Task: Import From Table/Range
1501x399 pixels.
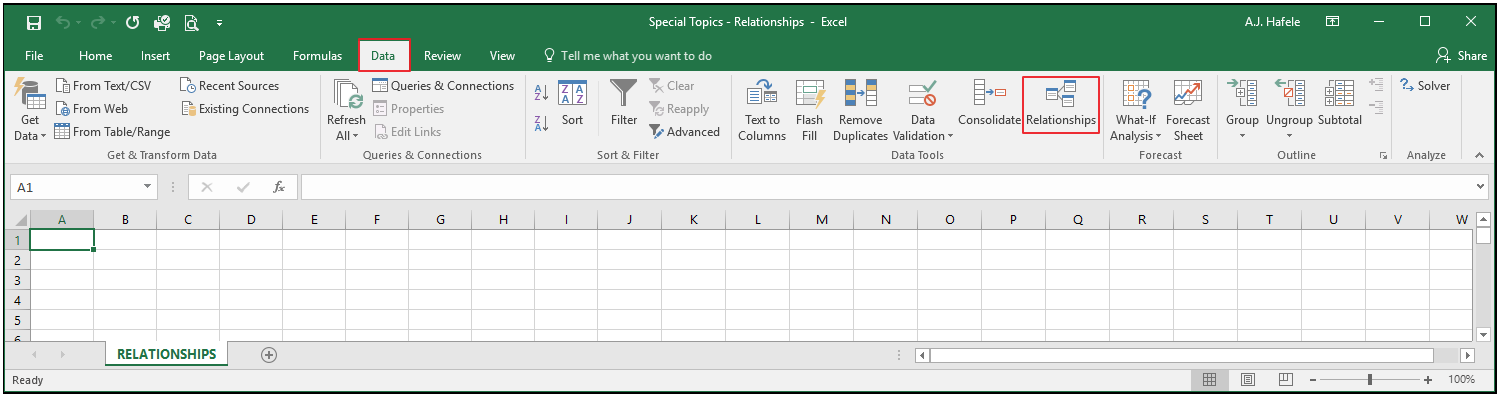Action: point(112,132)
